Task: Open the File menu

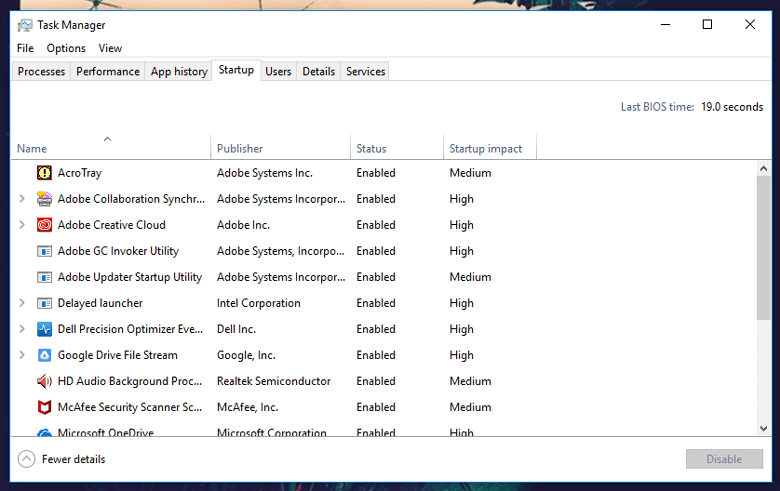Action: pyautogui.click(x=25, y=48)
